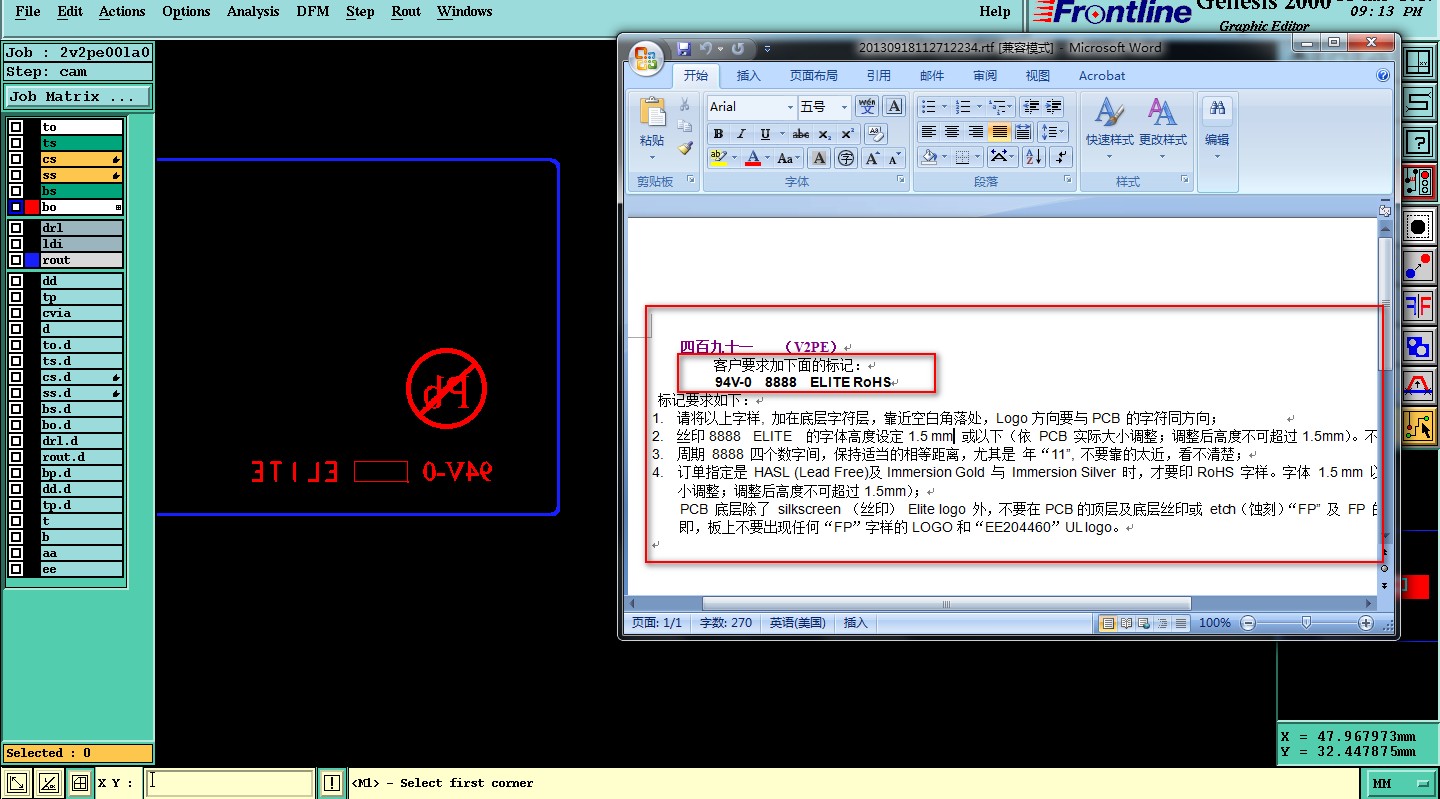This screenshot has height=799, width=1440.
Task: Click the Genesis netlist traffic-light icon
Action: click(1418, 181)
